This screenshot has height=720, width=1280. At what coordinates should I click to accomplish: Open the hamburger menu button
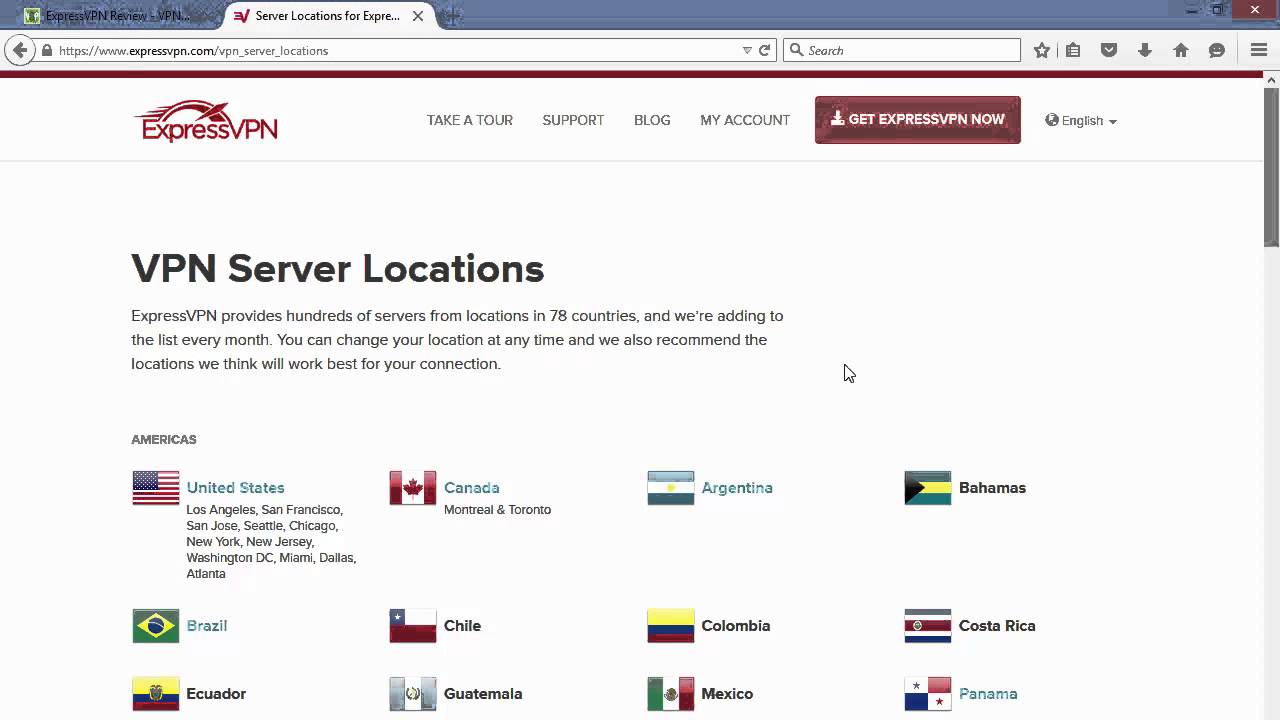1259,50
